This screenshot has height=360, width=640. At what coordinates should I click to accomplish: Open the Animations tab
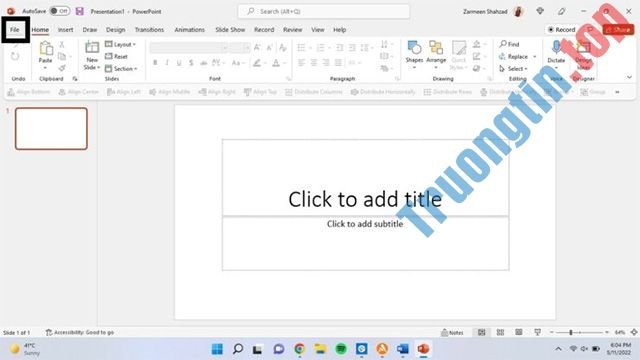point(189,30)
